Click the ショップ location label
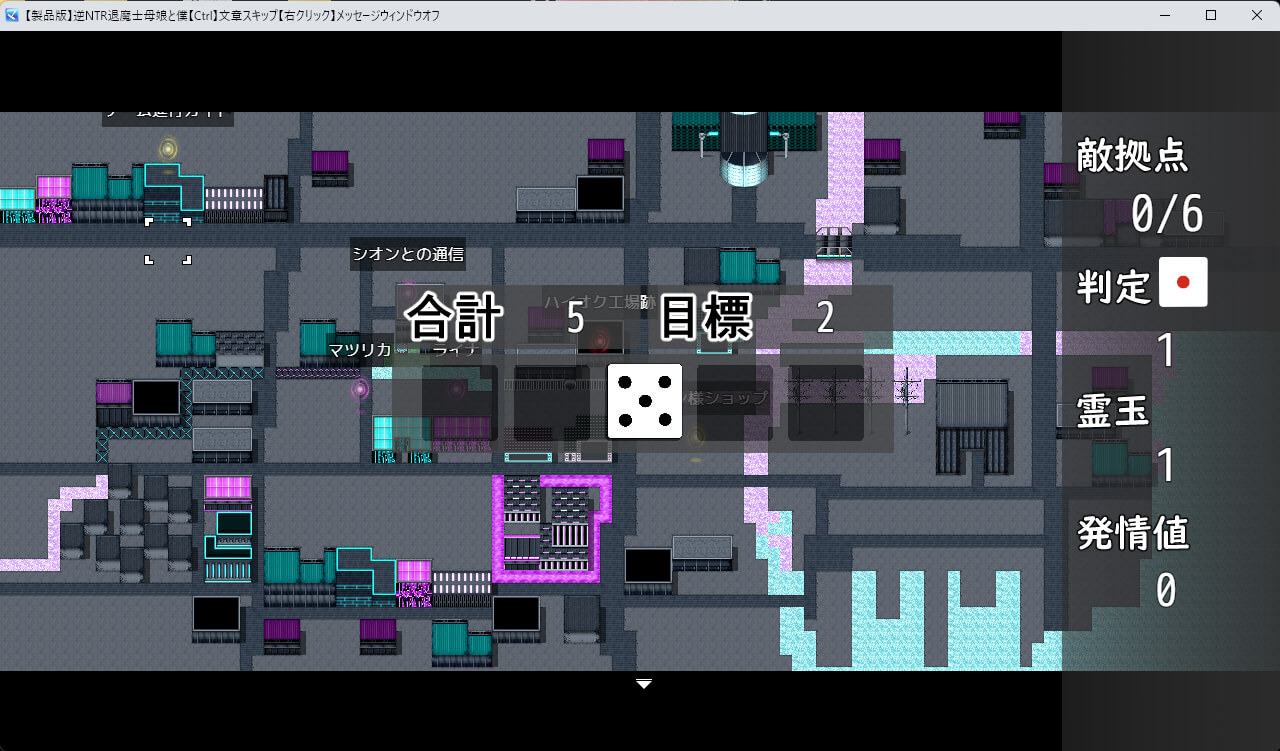This screenshot has width=1280, height=751. pyautogui.click(x=728, y=398)
